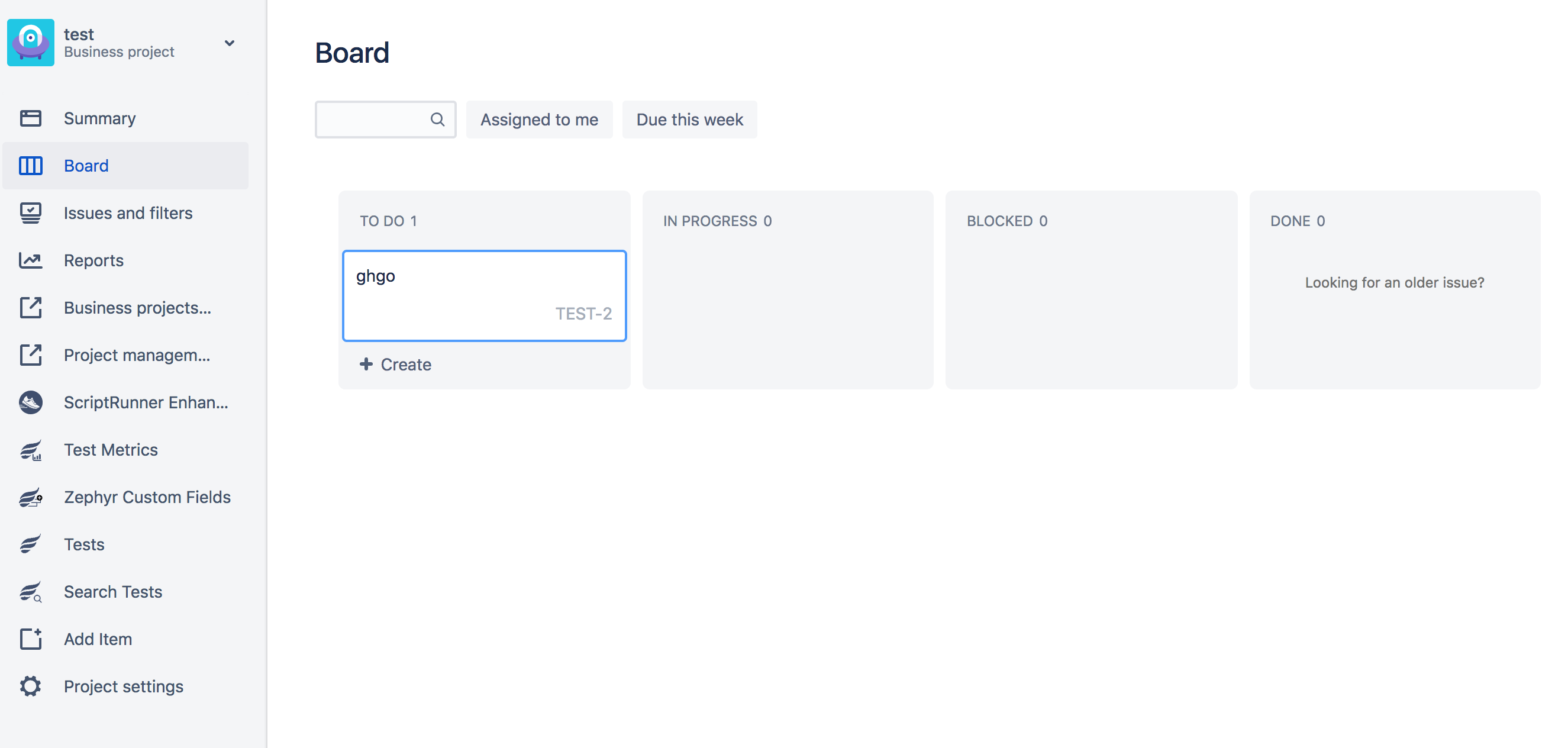Image resolution: width=1568 pixels, height=748 pixels.
Task: Click the Zephyr Custom Fields icon
Action: pos(30,496)
